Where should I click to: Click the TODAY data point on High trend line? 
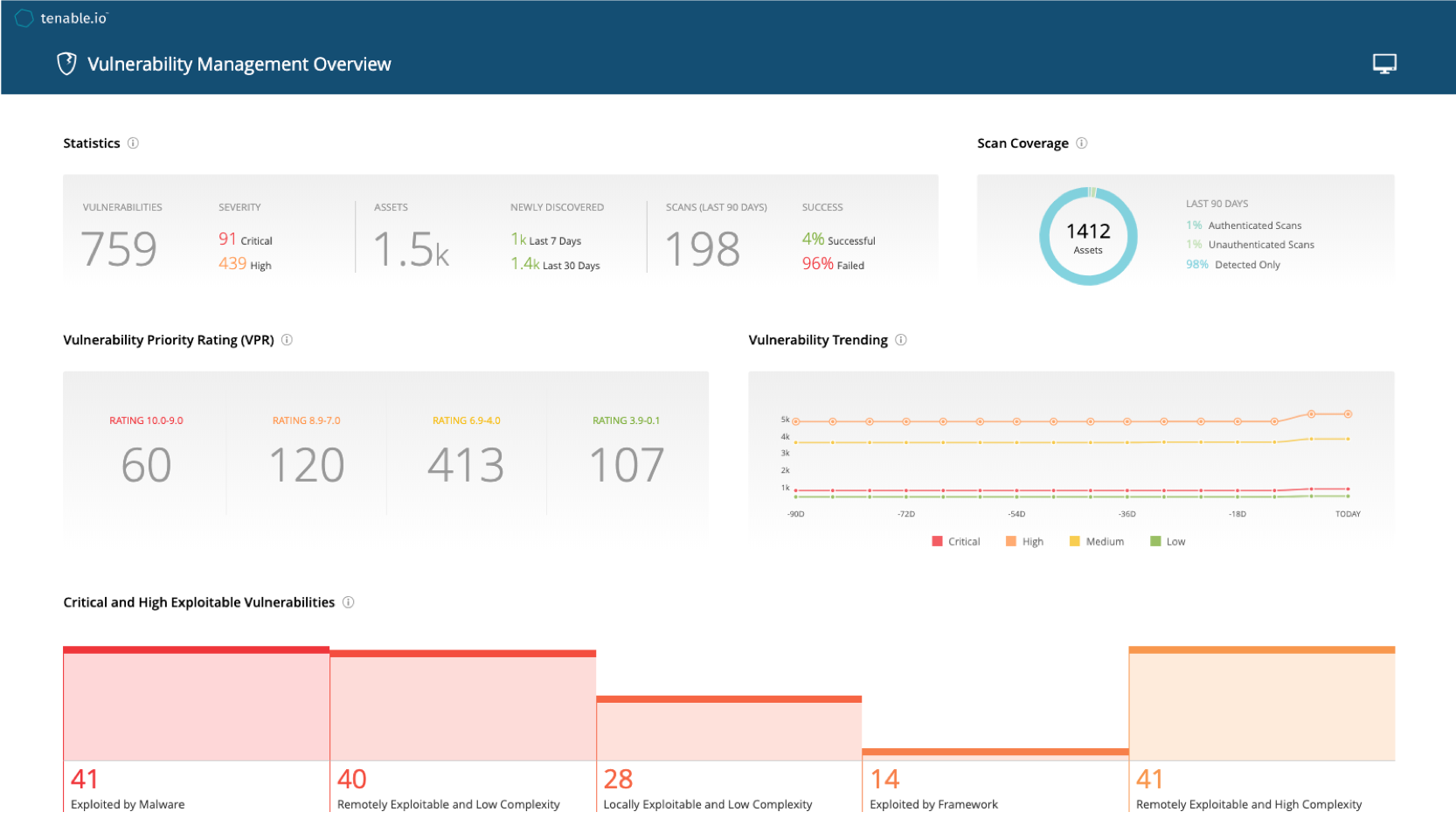pyautogui.click(x=1348, y=414)
